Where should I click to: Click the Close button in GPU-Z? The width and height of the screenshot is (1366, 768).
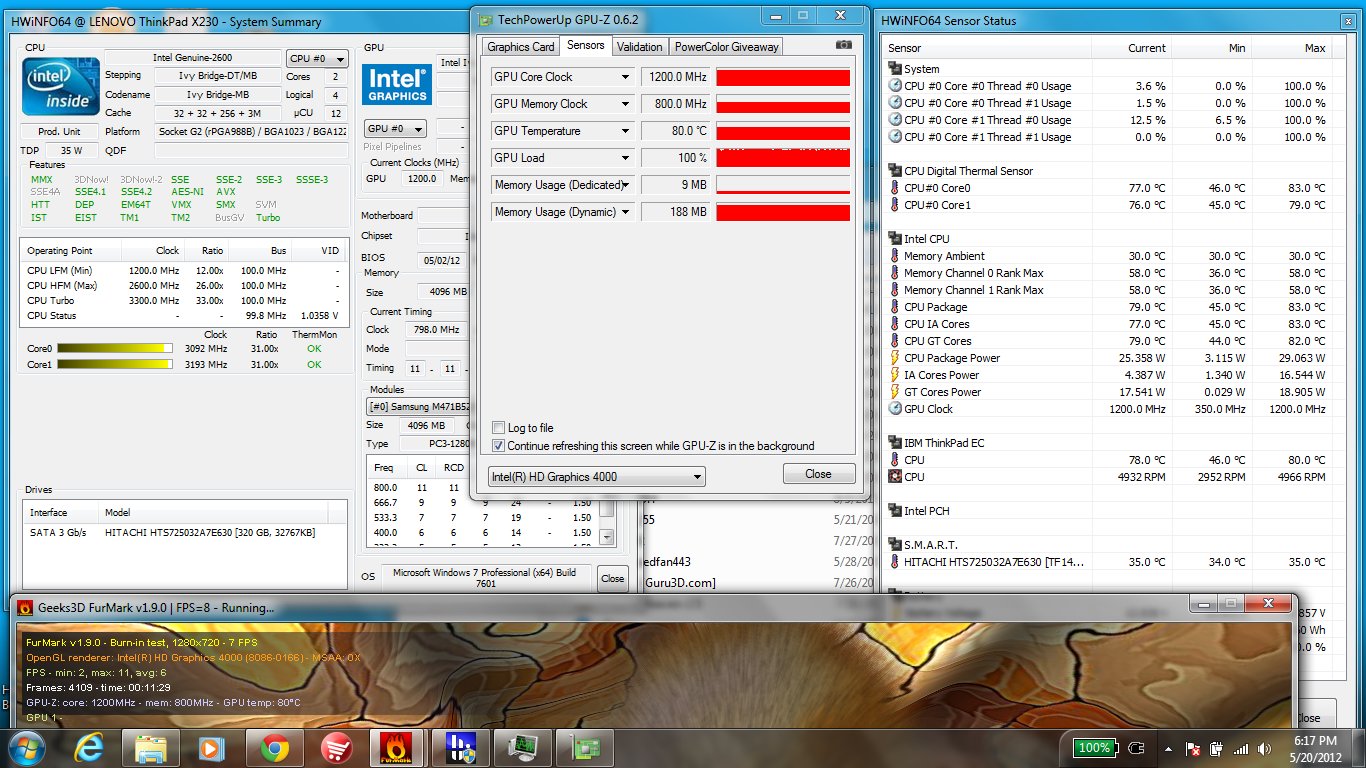pyautogui.click(x=818, y=474)
